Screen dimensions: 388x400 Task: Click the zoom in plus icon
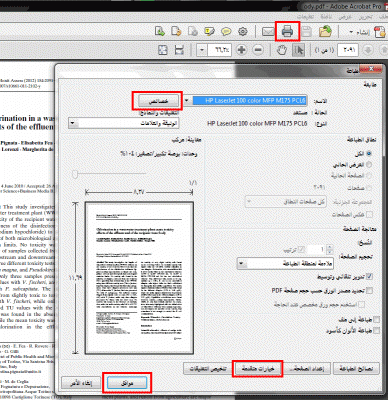(241, 50)
